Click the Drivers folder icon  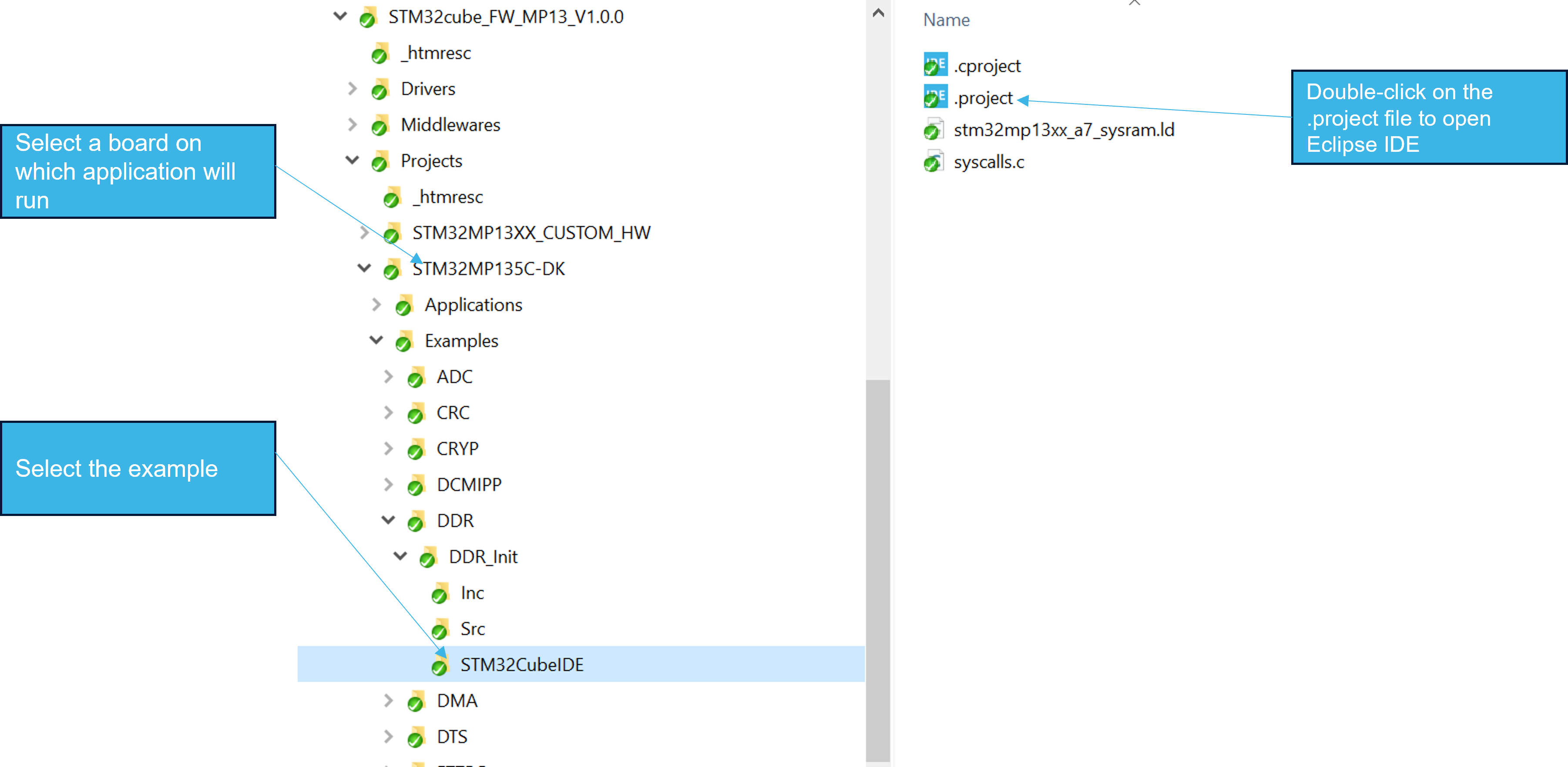pos(380,89)
